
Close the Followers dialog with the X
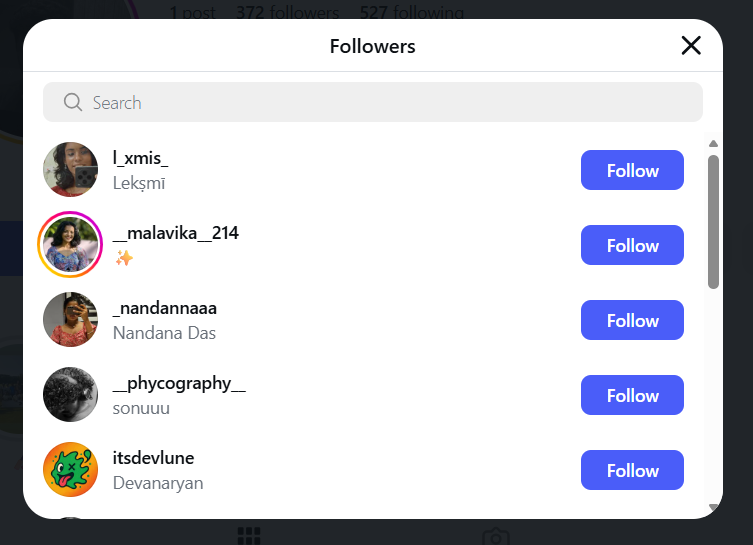[x=691, y=45]
